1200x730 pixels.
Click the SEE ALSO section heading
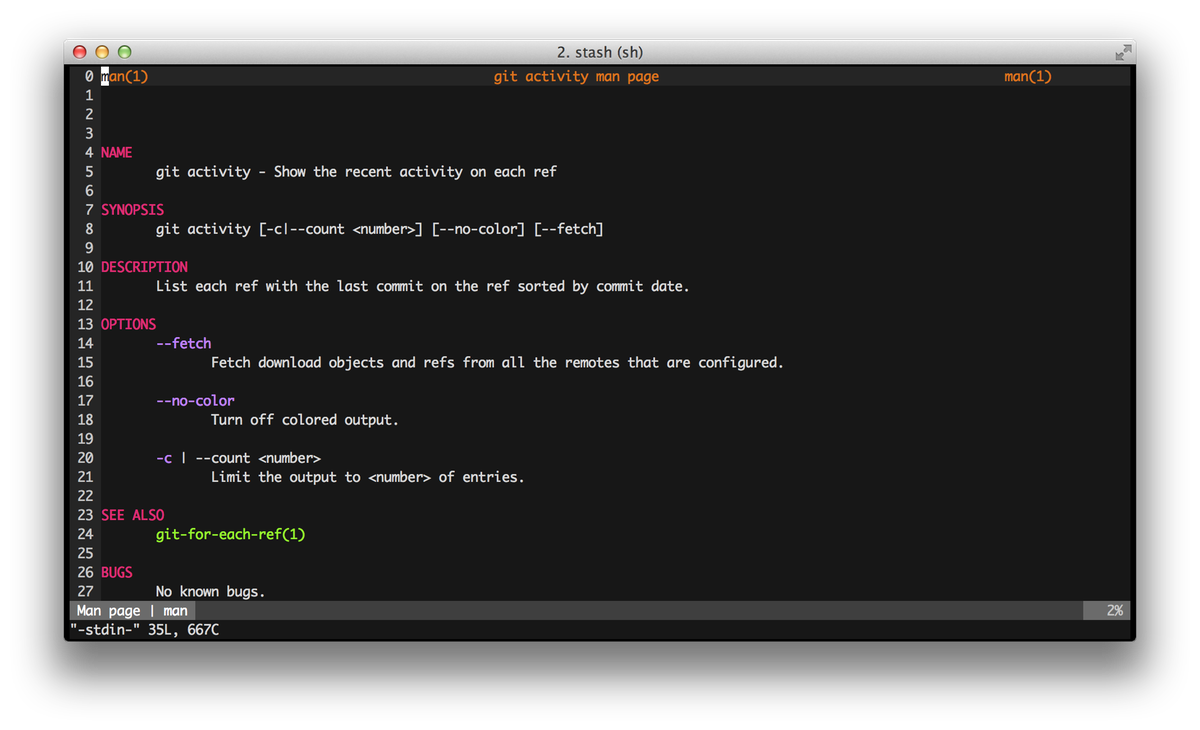tap(133, 514)
